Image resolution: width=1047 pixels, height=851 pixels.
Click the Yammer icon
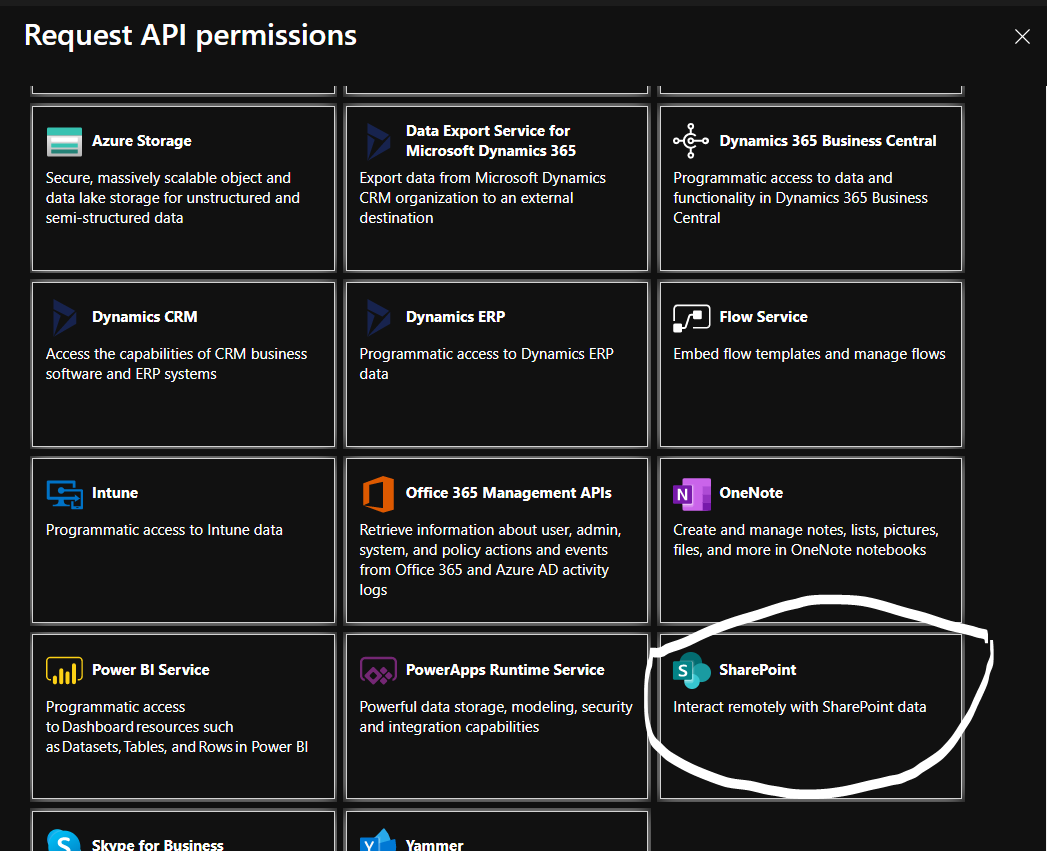coord(378,840)
